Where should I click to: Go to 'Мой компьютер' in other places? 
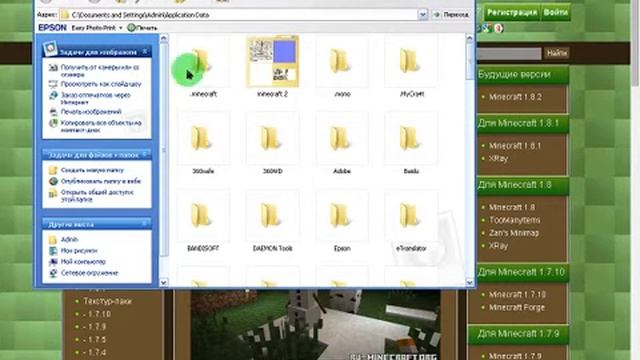tap(83, 262)
